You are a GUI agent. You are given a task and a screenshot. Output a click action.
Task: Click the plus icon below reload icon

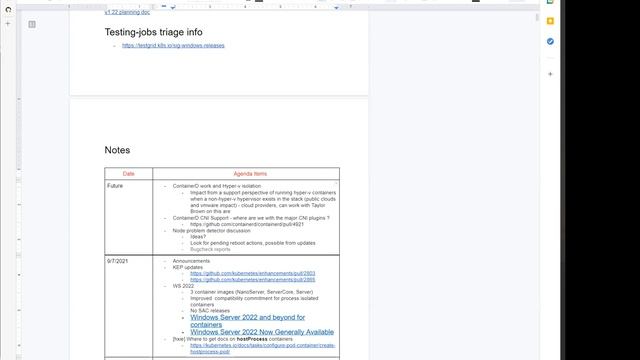coord(8,24)
